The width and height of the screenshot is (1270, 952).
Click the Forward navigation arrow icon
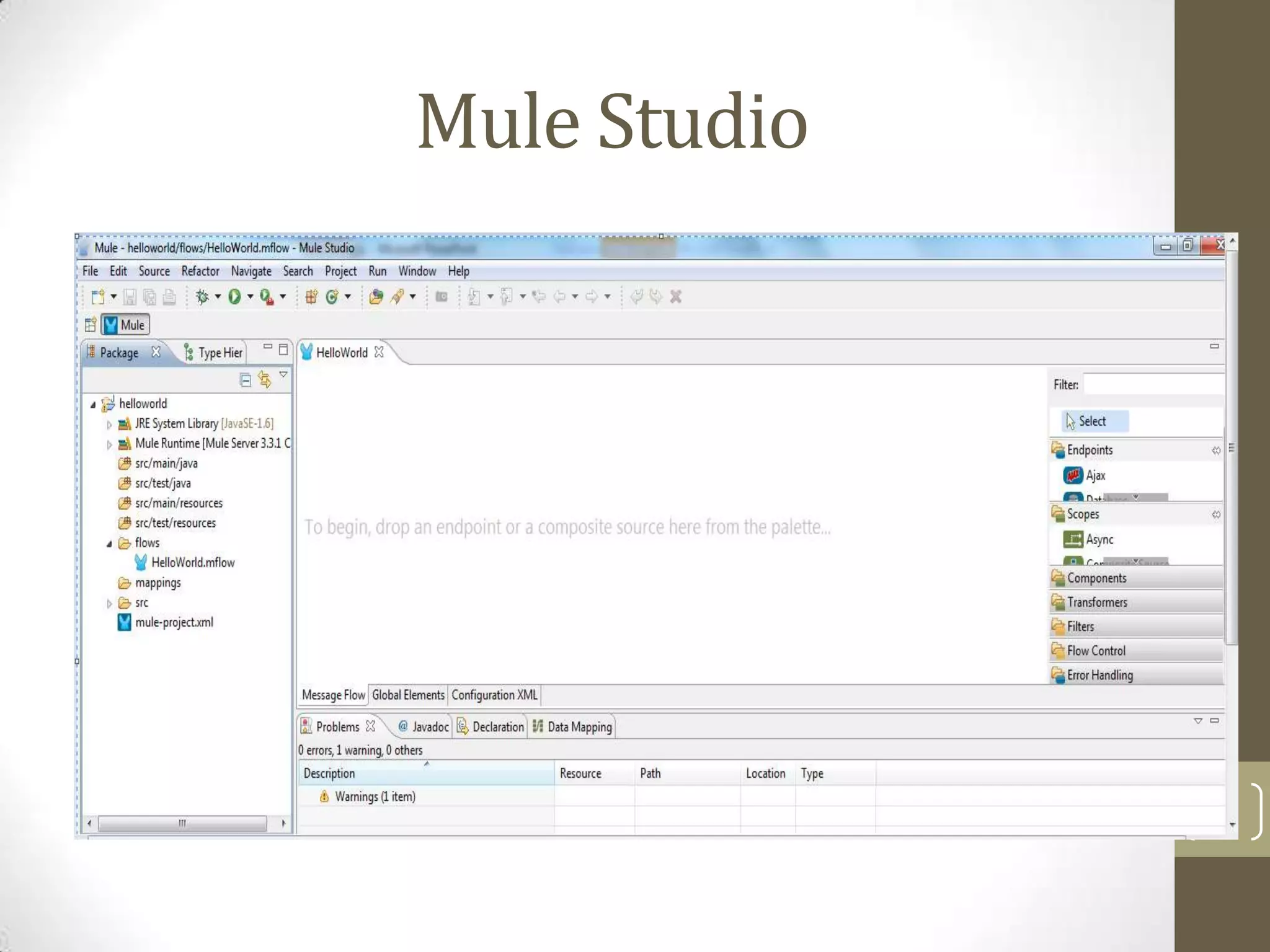592,297
